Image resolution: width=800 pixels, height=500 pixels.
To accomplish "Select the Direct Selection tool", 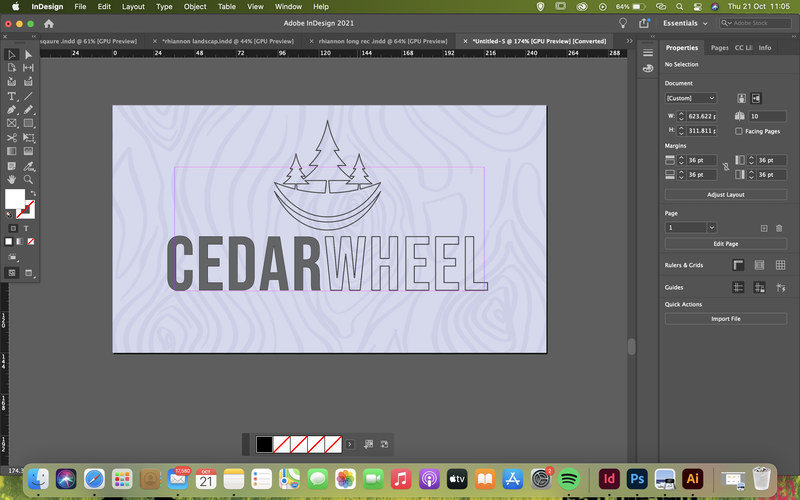I will (x=29, y=55).
